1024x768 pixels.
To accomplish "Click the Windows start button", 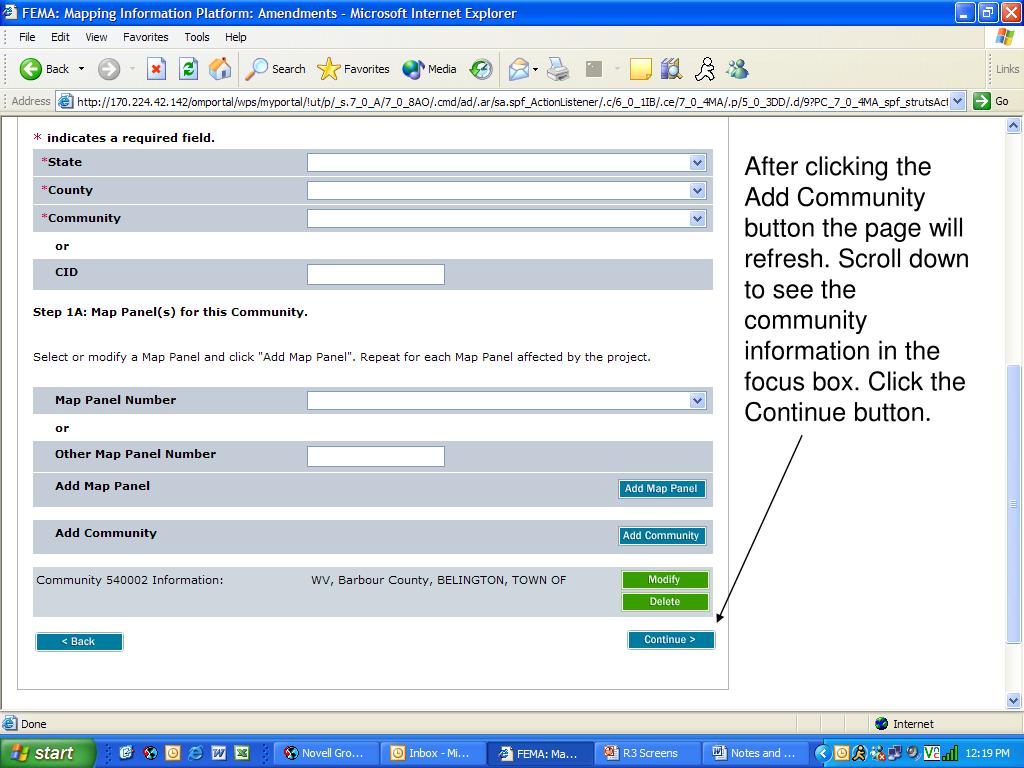I will point(47,753).
